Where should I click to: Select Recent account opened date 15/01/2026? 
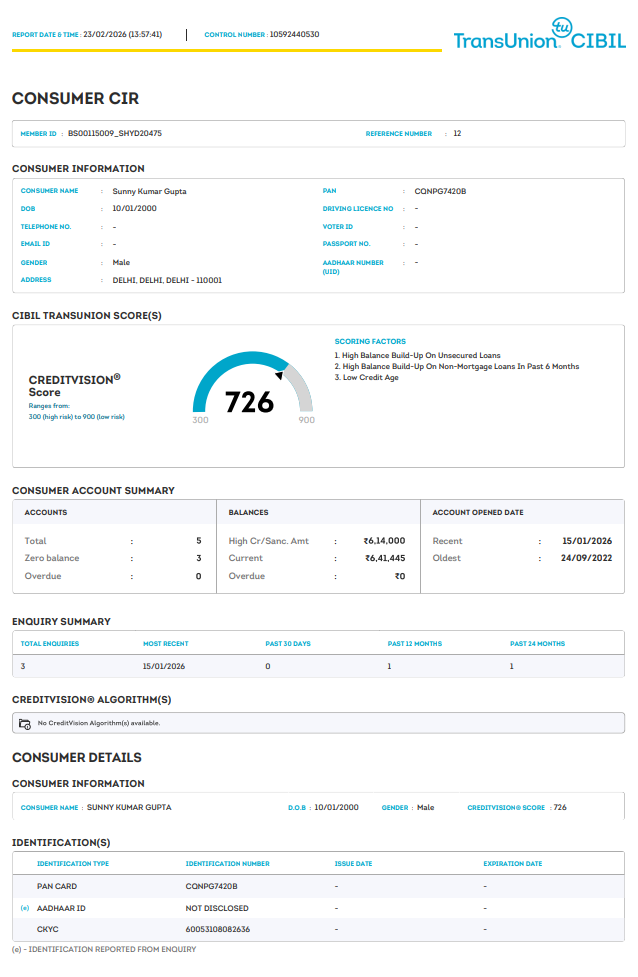point(587,541)
